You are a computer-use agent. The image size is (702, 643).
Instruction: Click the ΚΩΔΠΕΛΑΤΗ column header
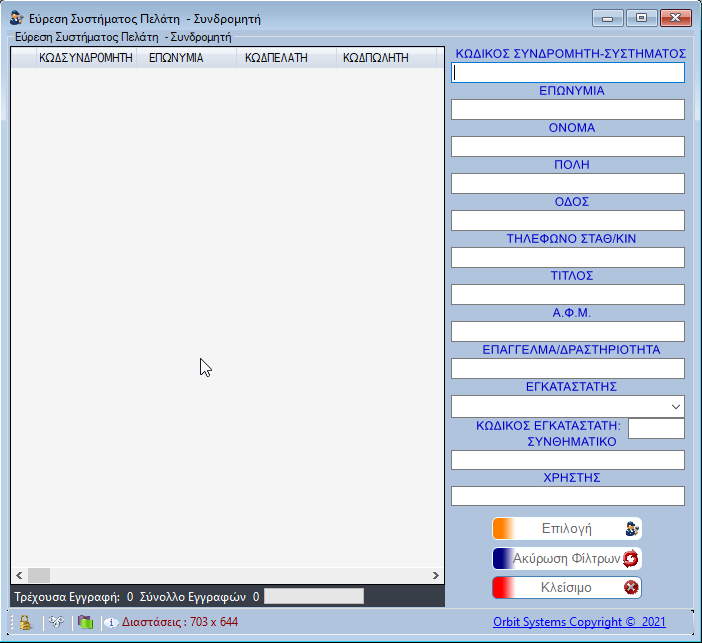click(275, 58)
